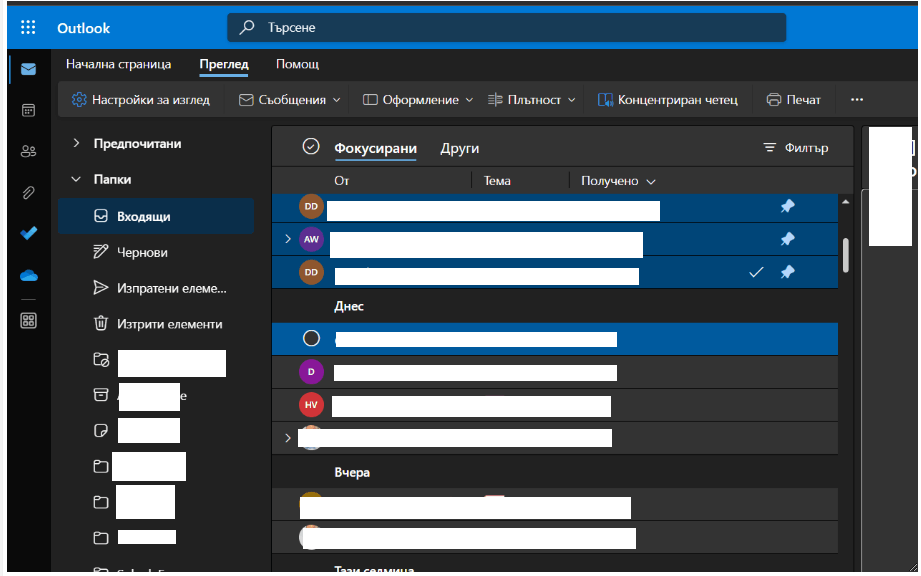Image resolution: width=921 pixels, height=576 pixels.
Task: Expand conversation thread below HV message
Action: click(x=288, y=438)
